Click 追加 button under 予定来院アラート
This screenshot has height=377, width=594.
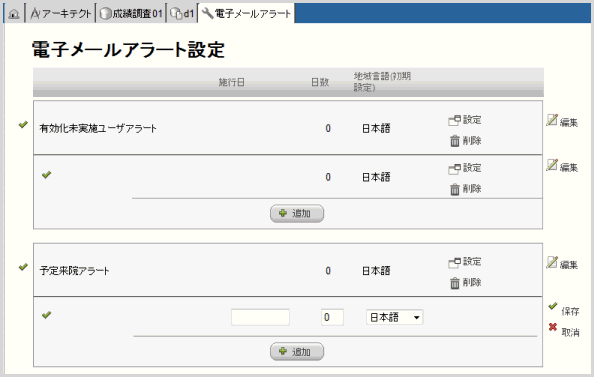[297, 352]
